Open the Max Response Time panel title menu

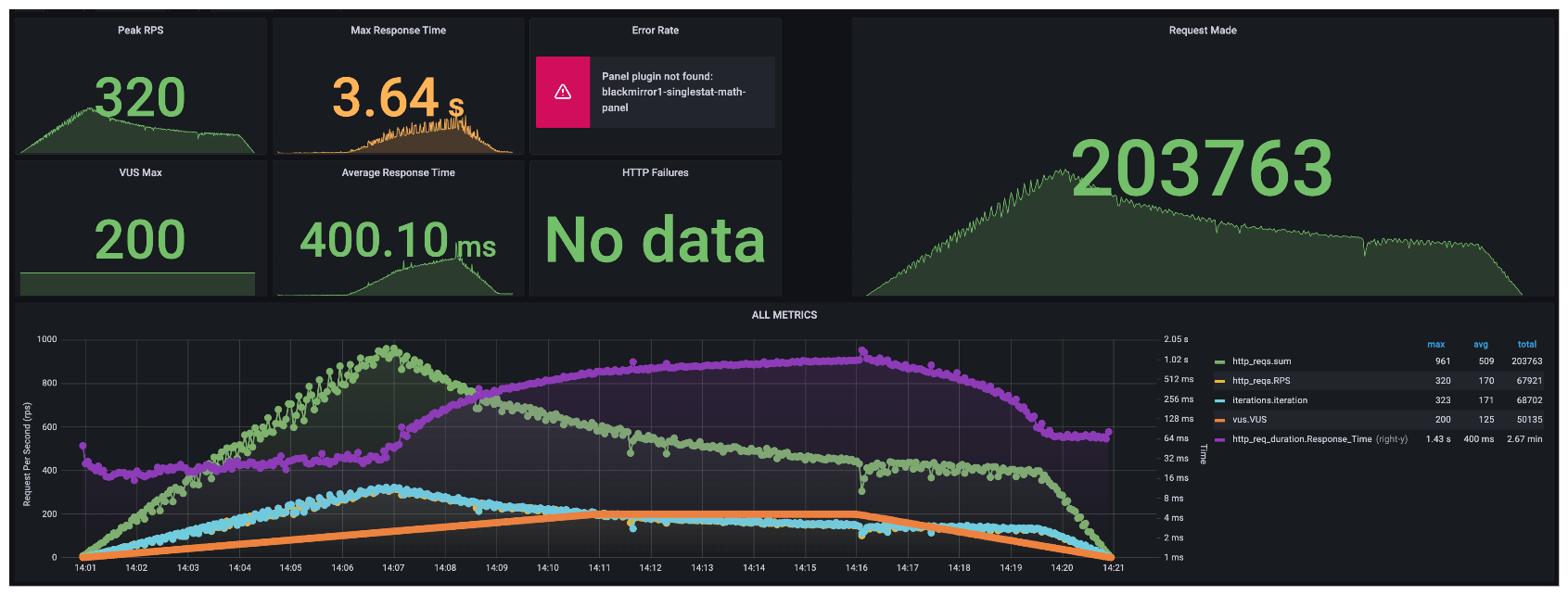click(x=398, y=31)
